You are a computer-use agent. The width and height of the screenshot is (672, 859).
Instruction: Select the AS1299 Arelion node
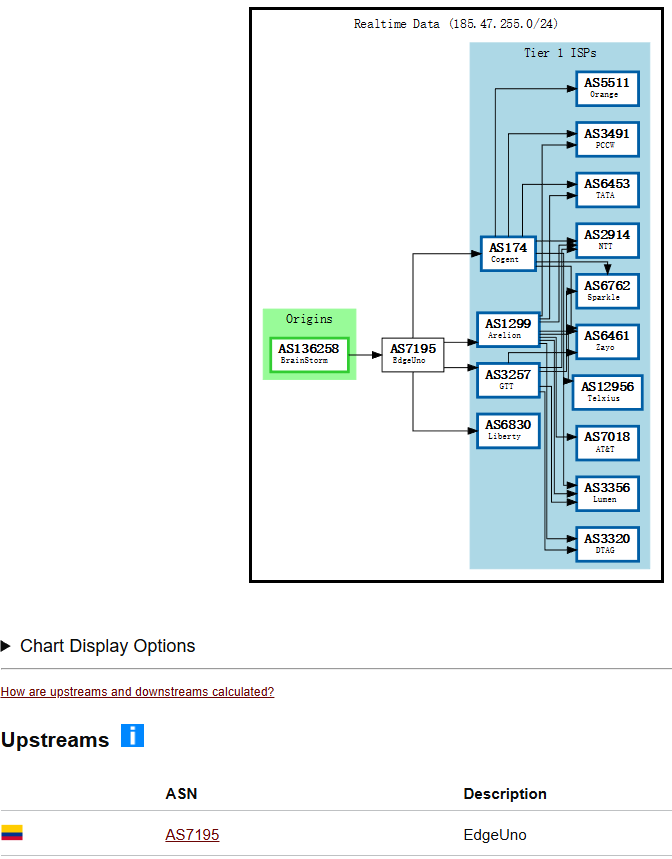pyautogui.click(x=508, y=329)
